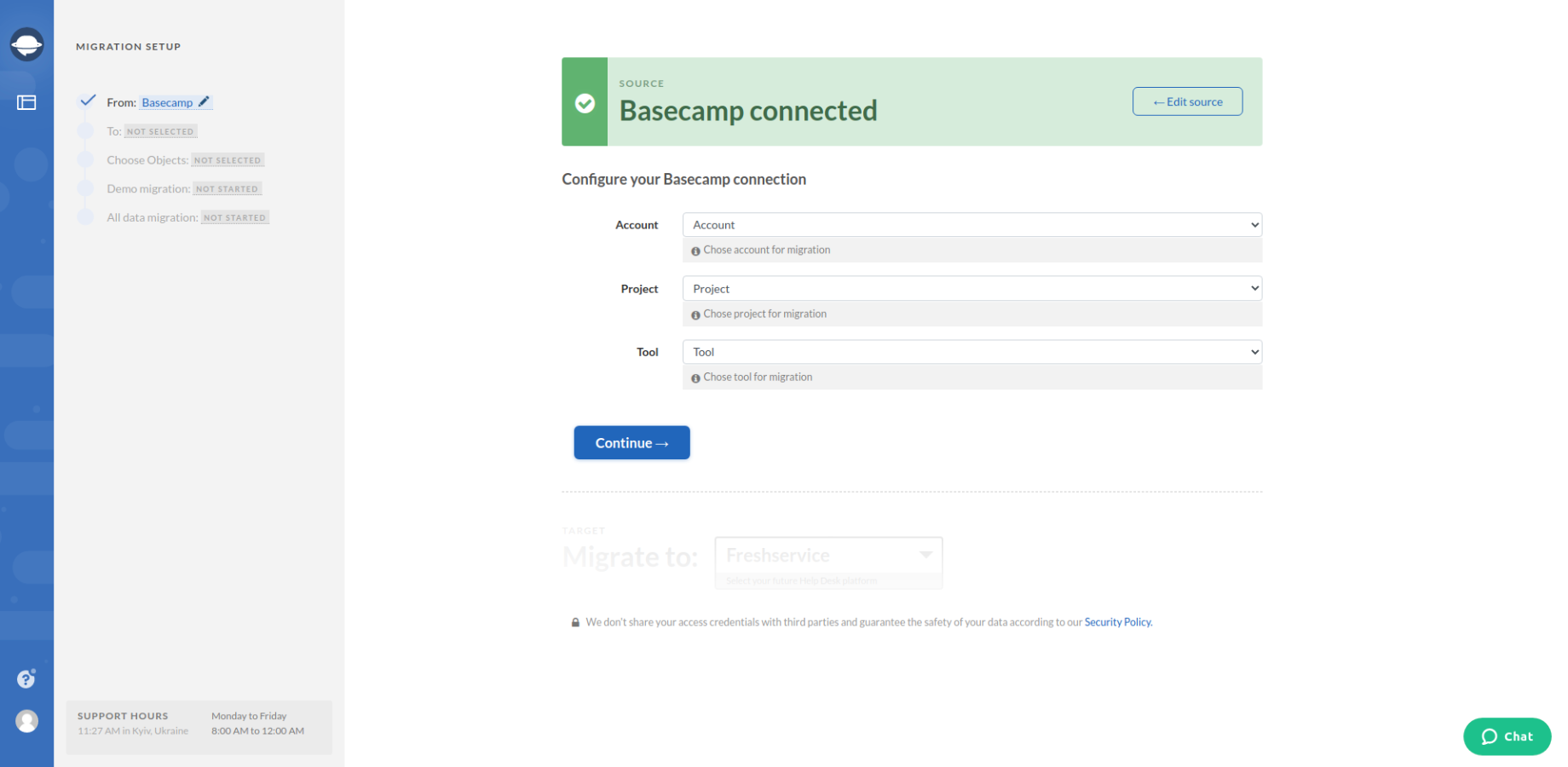Click the green connected checkmark icon
Viewport: 1568px width, 767px height.
click(585, 103)
